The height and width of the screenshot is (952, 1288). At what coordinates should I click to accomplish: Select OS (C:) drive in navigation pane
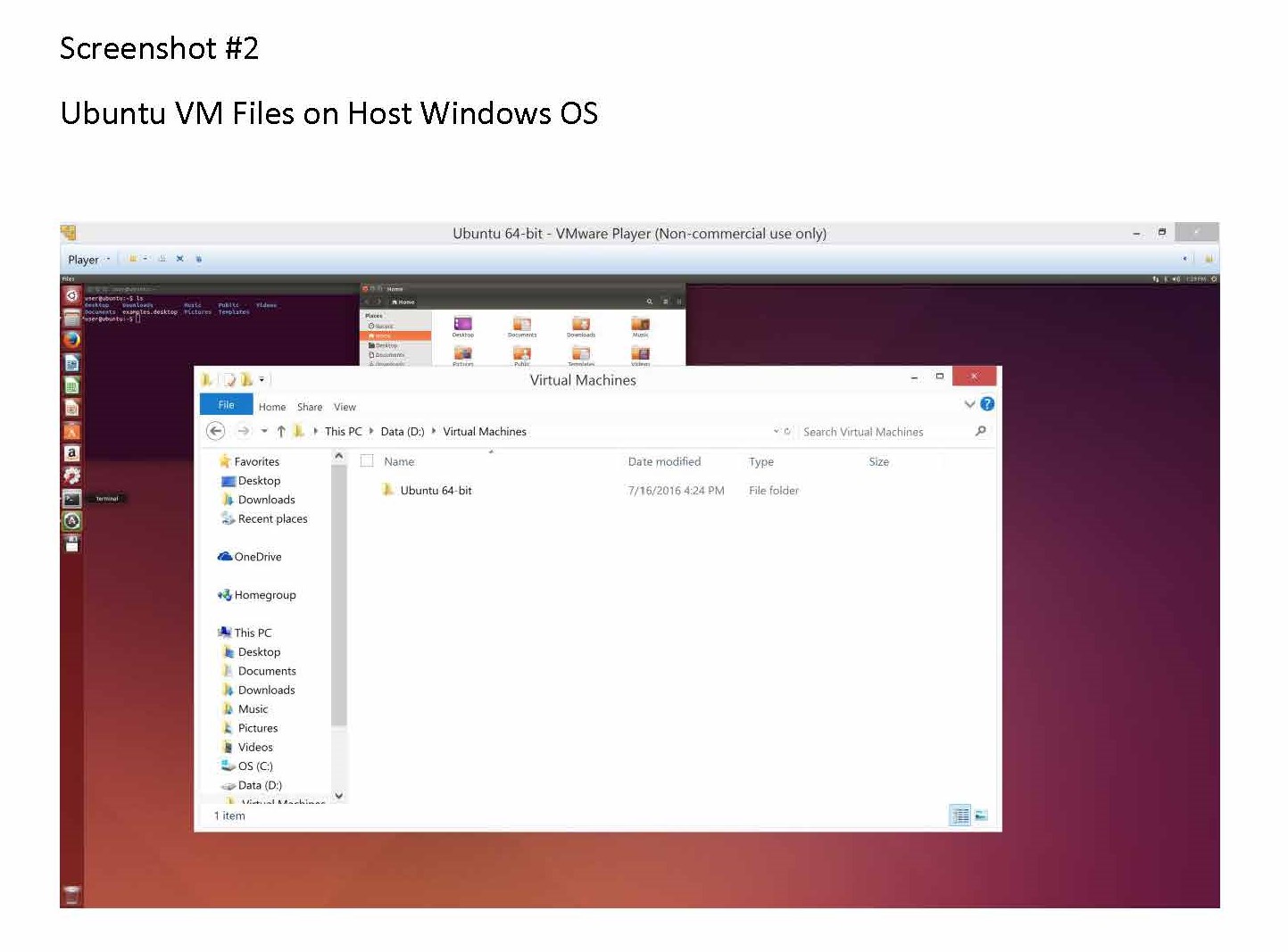(x=247, y=766)
